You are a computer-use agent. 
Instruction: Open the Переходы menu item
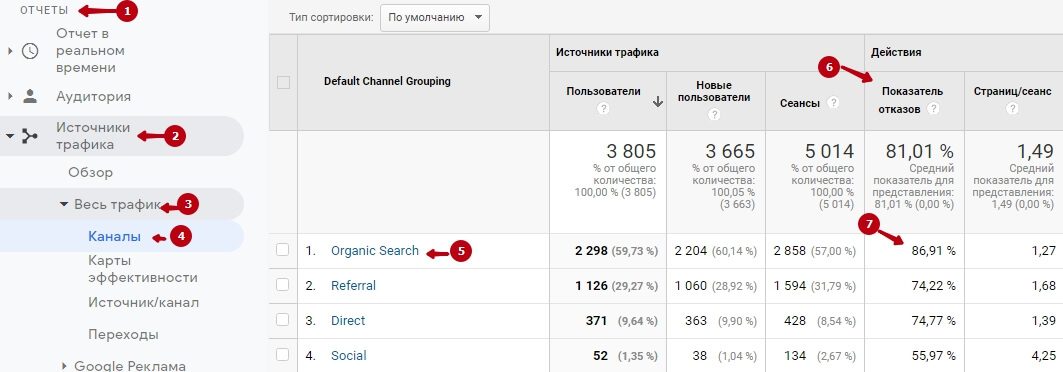tap(123, 335)
